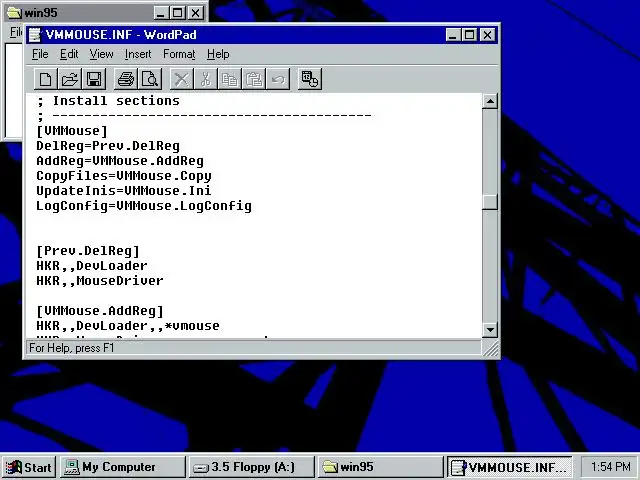Open a file using Open folder icon

point(70,79)
